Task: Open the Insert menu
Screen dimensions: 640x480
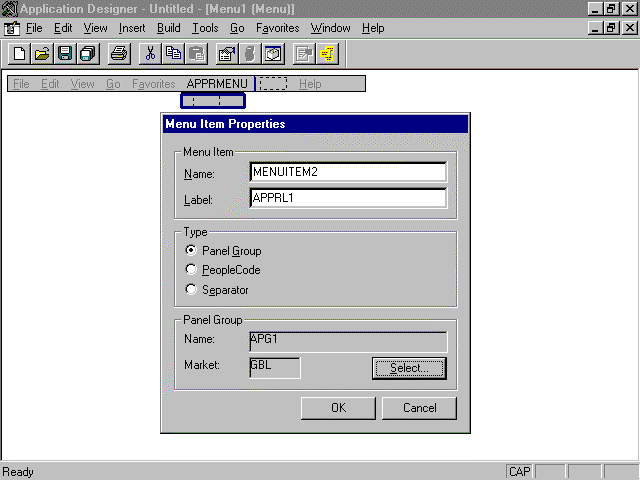Action: [x=132, y=28]
